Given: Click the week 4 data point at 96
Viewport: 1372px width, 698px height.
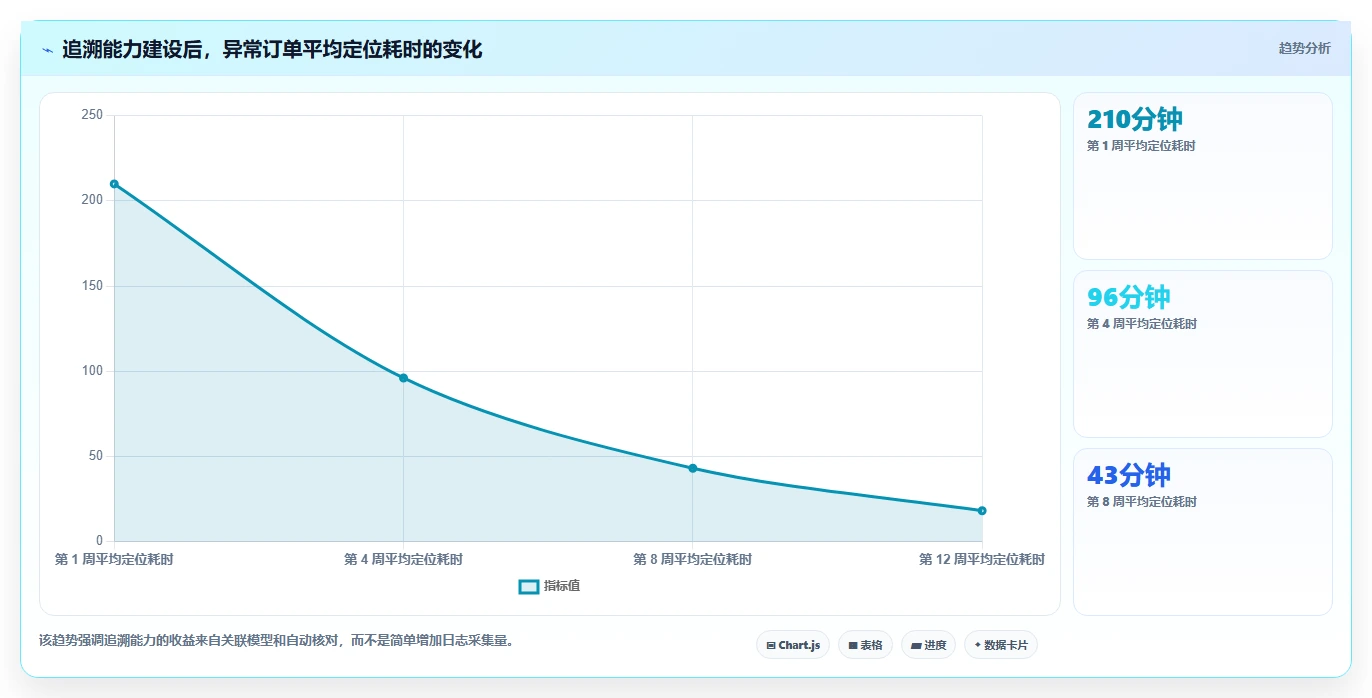Looking at the screenshot, I should click(x=403, y=378).
